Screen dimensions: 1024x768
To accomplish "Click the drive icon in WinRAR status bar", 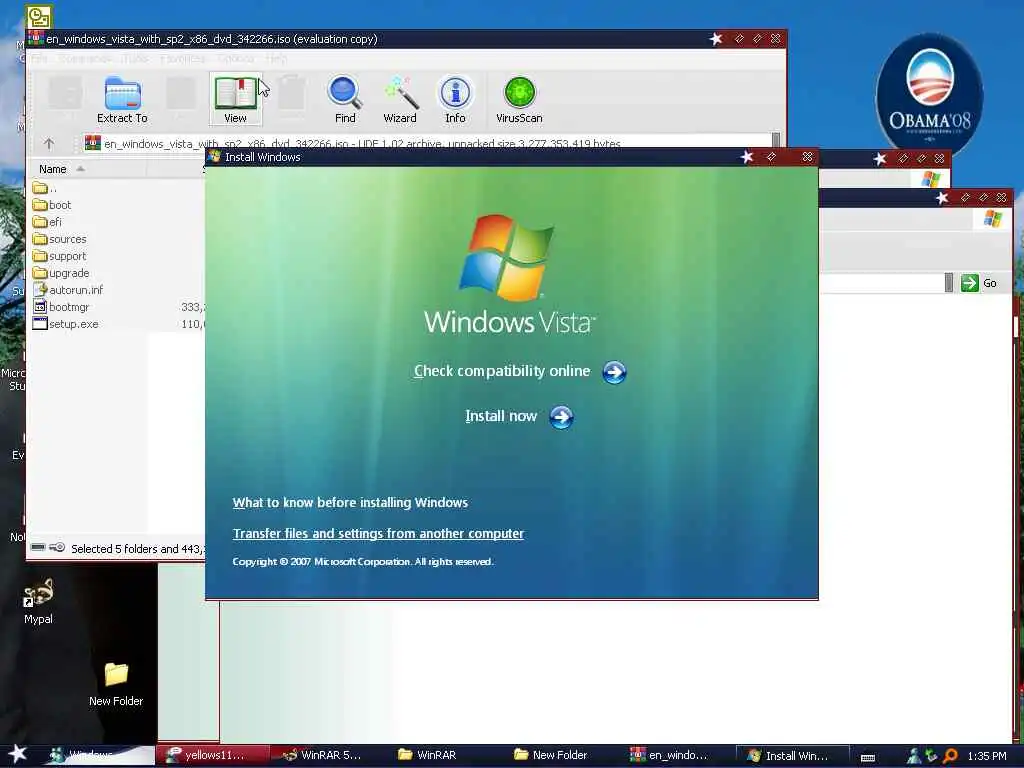I will coord(38,547).
